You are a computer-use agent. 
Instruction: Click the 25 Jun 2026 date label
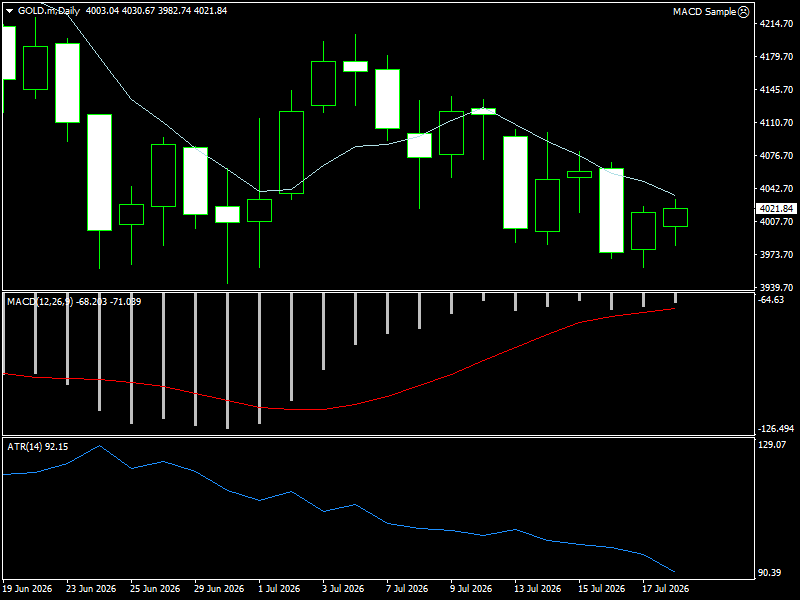point(155,589)
